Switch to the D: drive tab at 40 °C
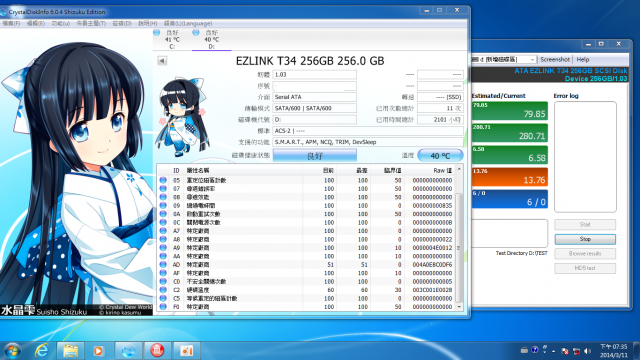 point(211,40)
